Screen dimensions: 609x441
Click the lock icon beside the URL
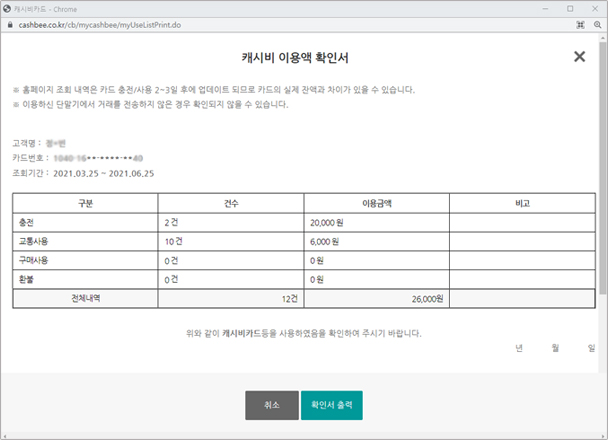(10, 25)
